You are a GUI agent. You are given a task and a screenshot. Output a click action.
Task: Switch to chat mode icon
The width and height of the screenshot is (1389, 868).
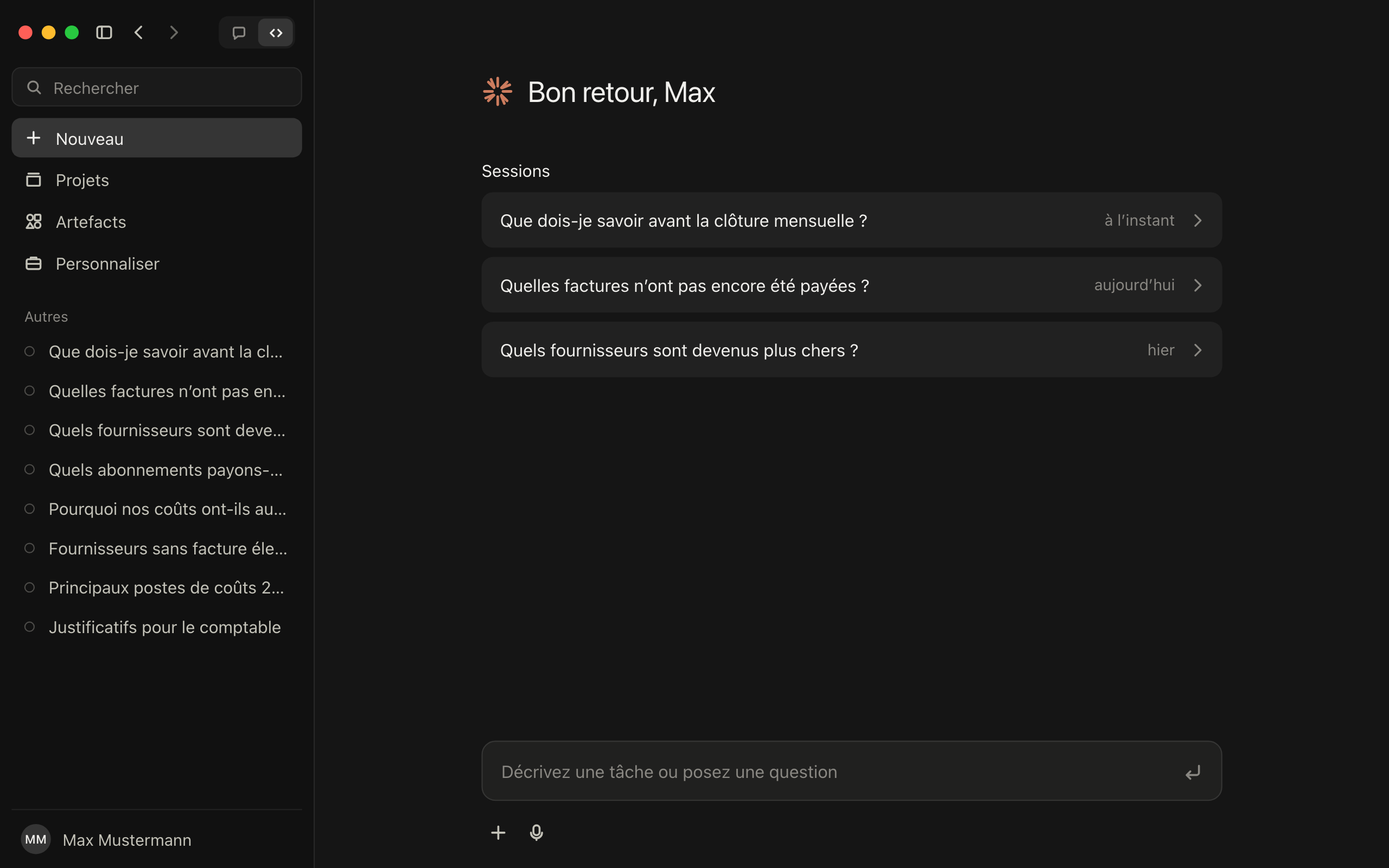point(239,33)
